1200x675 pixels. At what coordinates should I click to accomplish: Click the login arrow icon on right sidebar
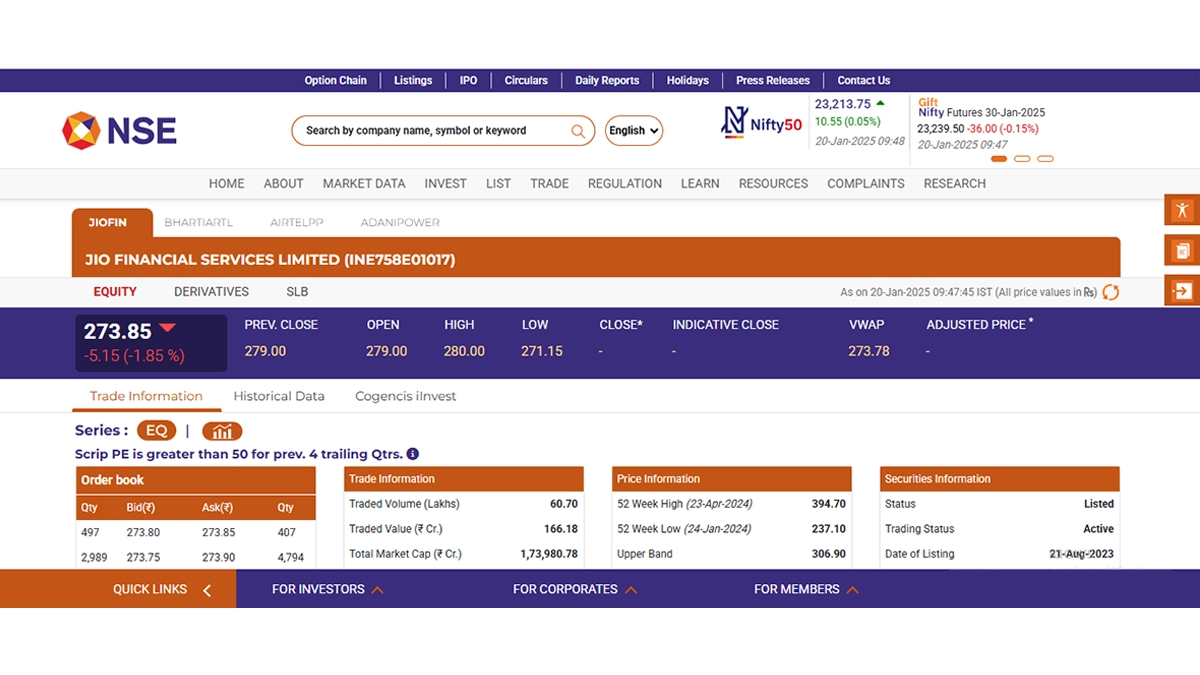coord(1182,291)
